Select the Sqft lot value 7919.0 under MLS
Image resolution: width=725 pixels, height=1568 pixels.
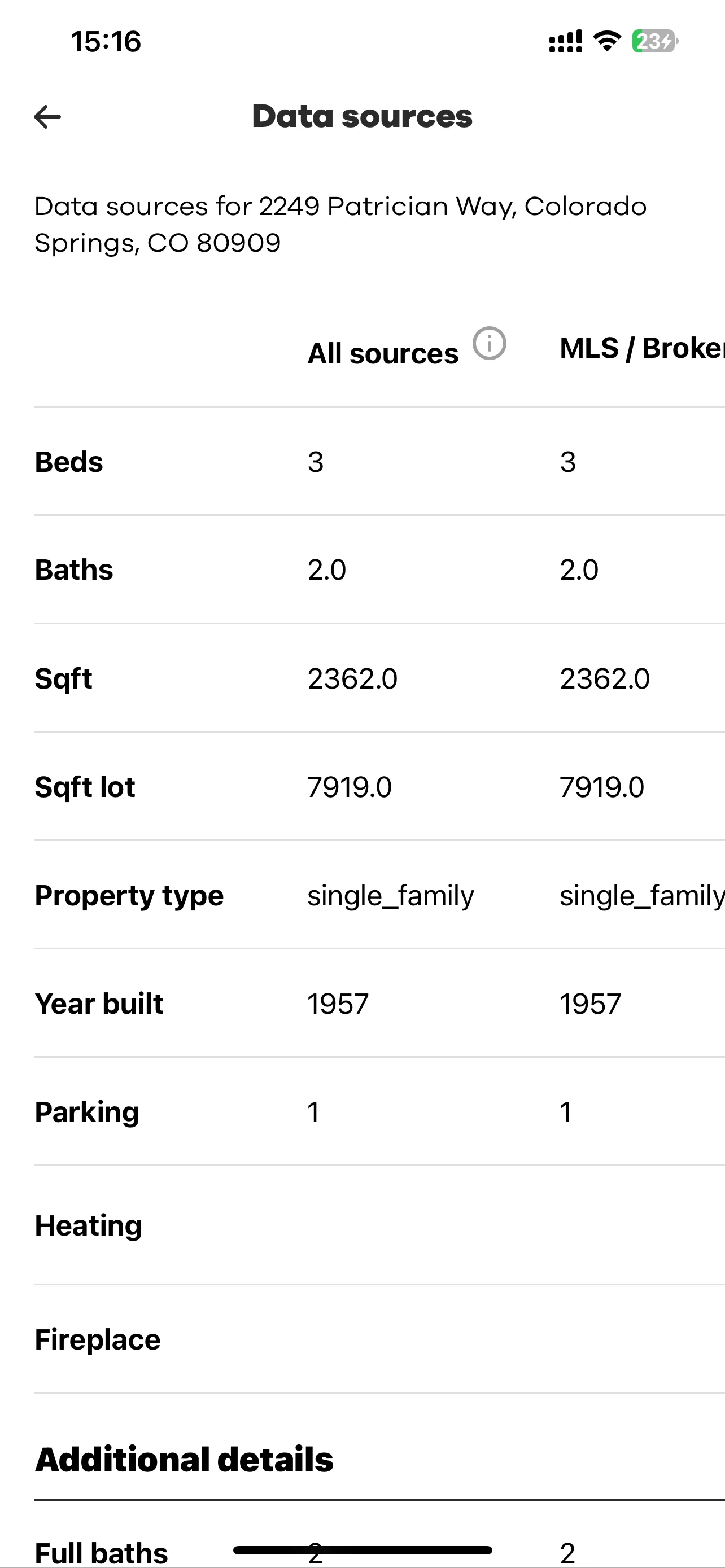tap(602, 787)
